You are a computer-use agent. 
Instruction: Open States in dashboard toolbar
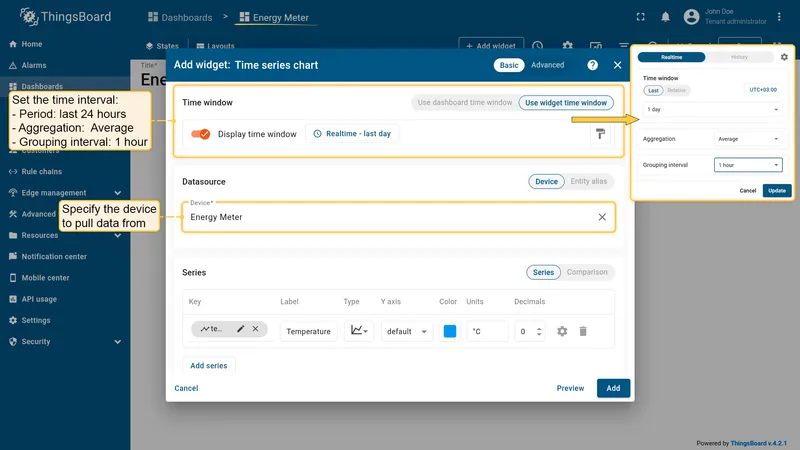[162, 45]
